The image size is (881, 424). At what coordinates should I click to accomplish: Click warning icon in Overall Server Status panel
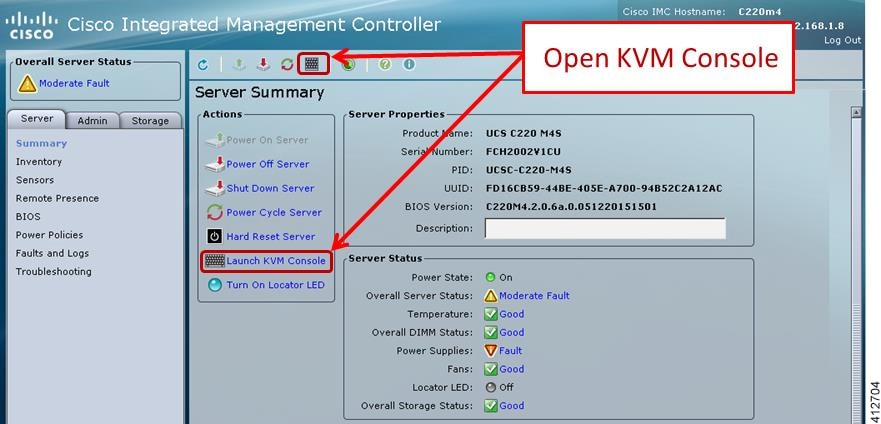coord(27,84)
